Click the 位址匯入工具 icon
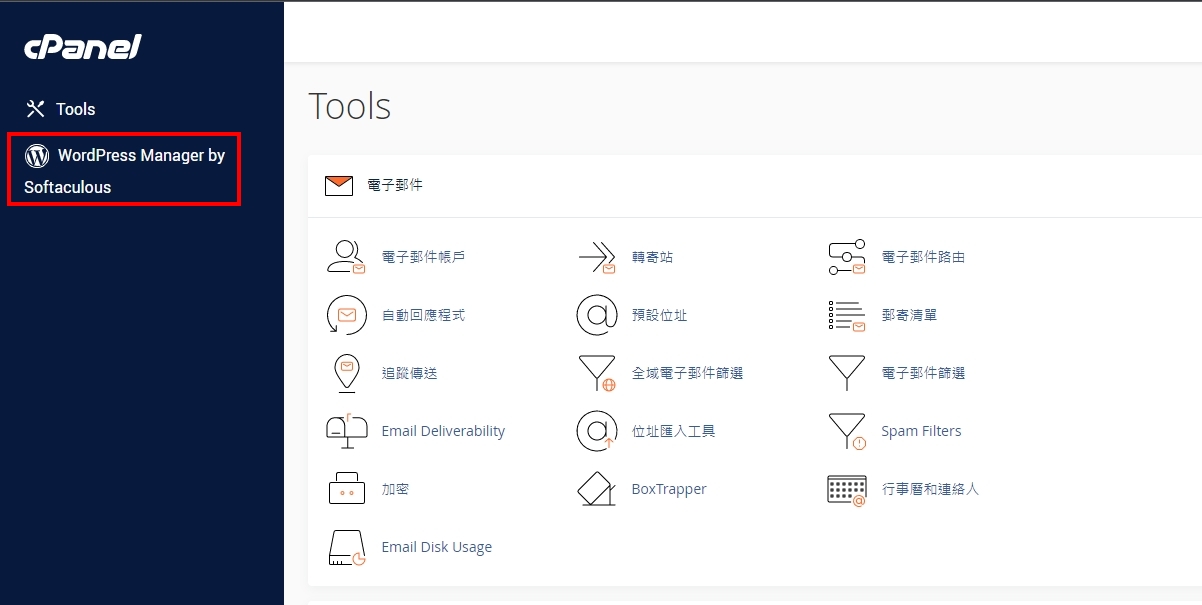This screenshot has width=1202, height=605. (597, 431)
